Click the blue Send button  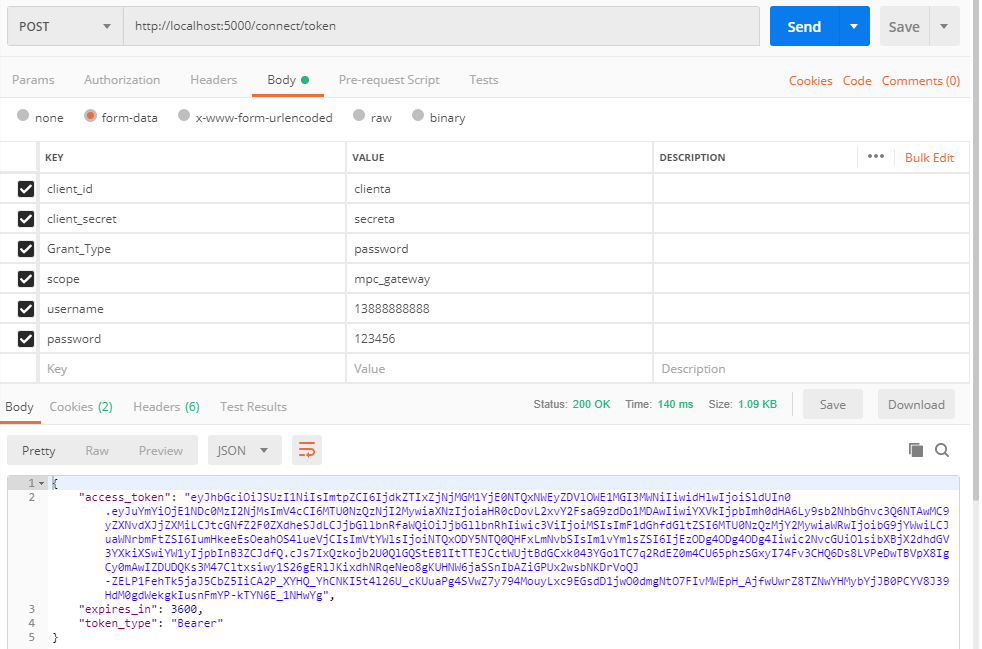(x=803, y=27)
